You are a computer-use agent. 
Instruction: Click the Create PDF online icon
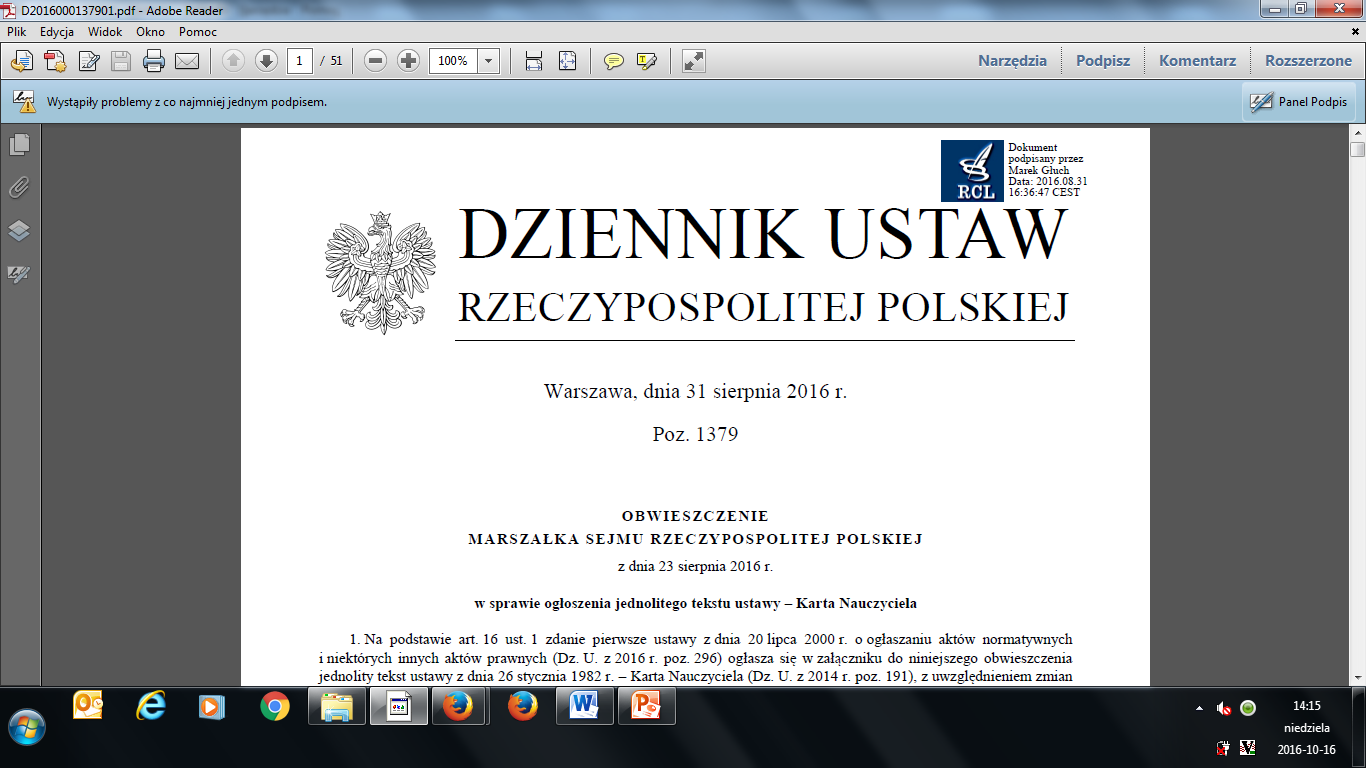(x=54, y=61)
